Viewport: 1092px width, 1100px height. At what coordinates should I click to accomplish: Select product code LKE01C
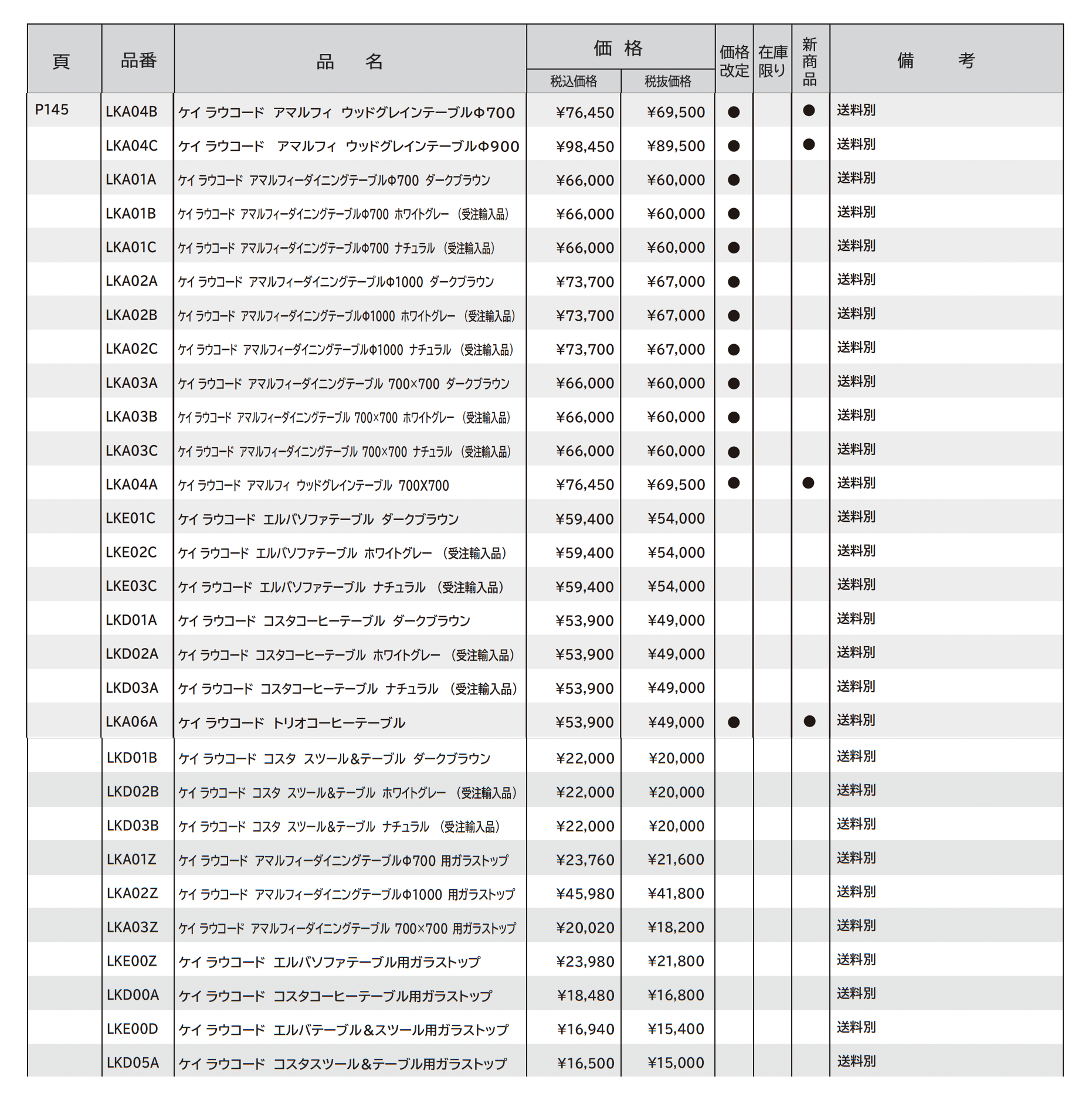[x=130, y=518]
